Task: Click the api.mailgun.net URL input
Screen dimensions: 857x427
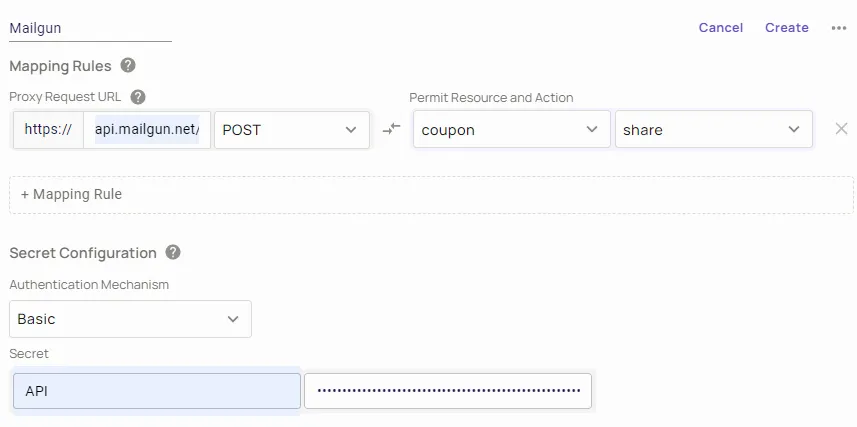Action: point(148,130)
